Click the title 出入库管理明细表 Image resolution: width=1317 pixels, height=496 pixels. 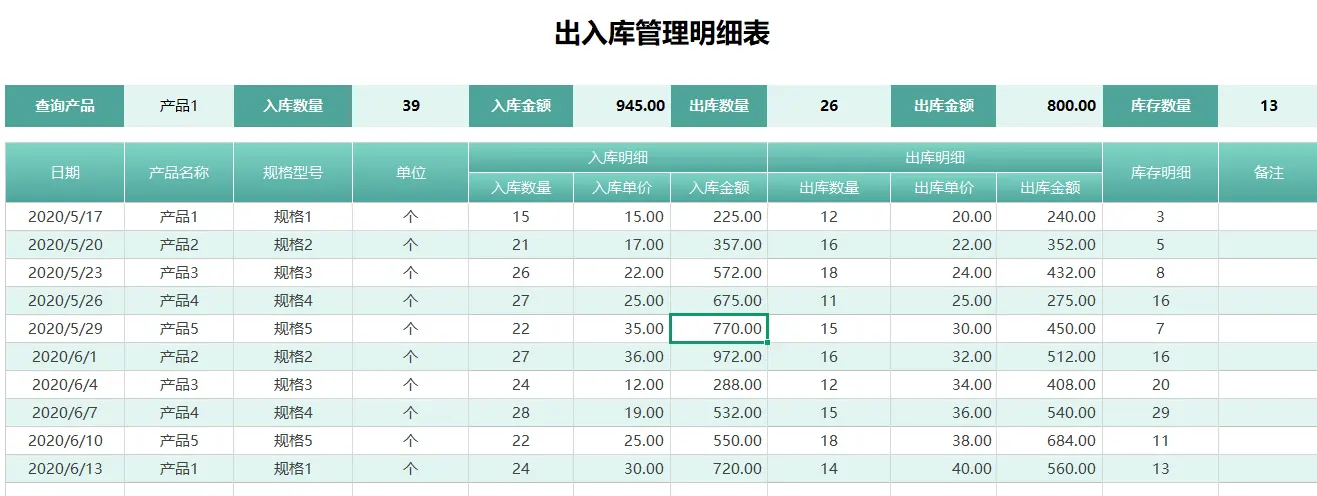pos(662,34)
